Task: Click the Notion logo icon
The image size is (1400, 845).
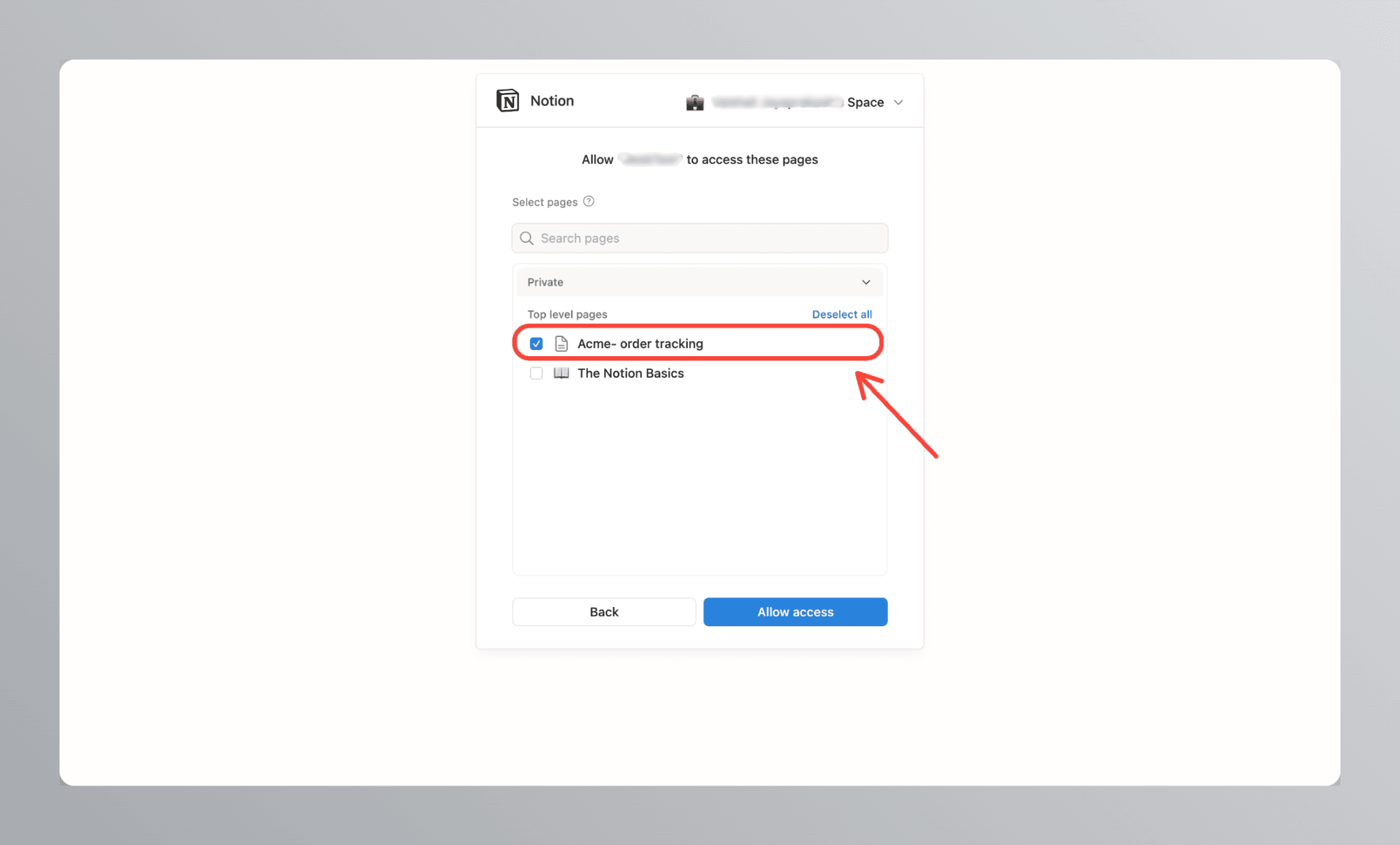Action: pyautogui.click(x=507, y=100)
